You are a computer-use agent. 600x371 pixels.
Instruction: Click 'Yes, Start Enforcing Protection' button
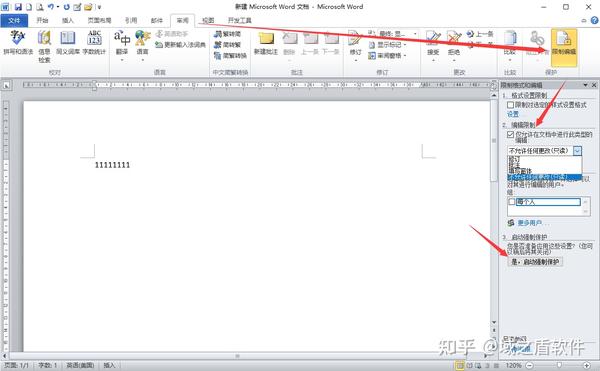[535, 262]
